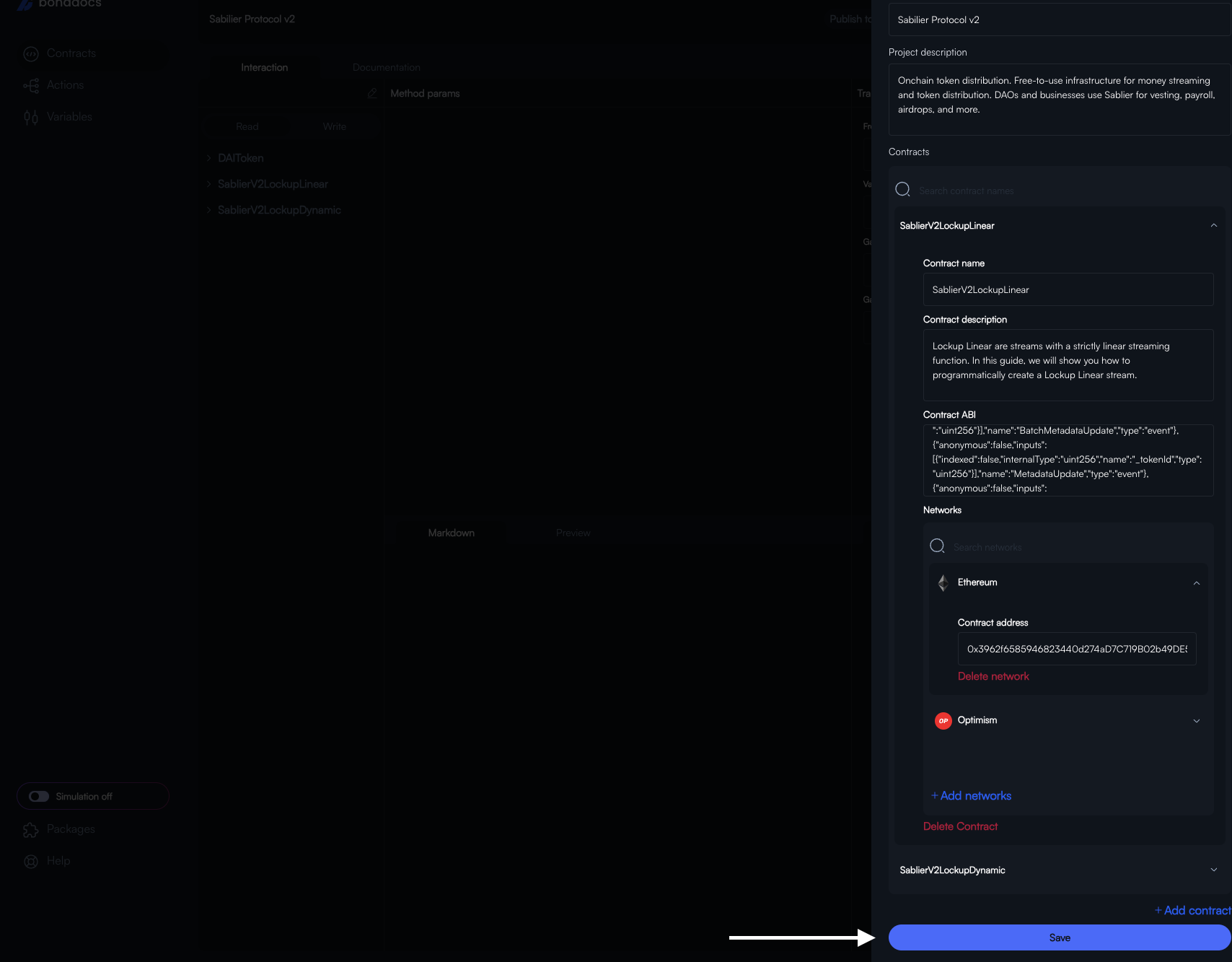Open Packages in the sidebar

click(x=71, y=829)
